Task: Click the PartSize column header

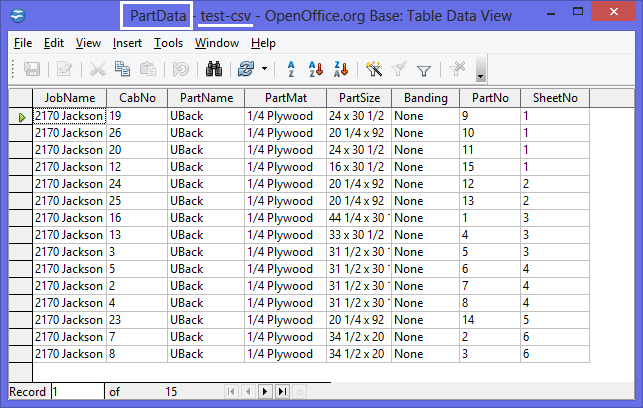Action: click(358, 98)
